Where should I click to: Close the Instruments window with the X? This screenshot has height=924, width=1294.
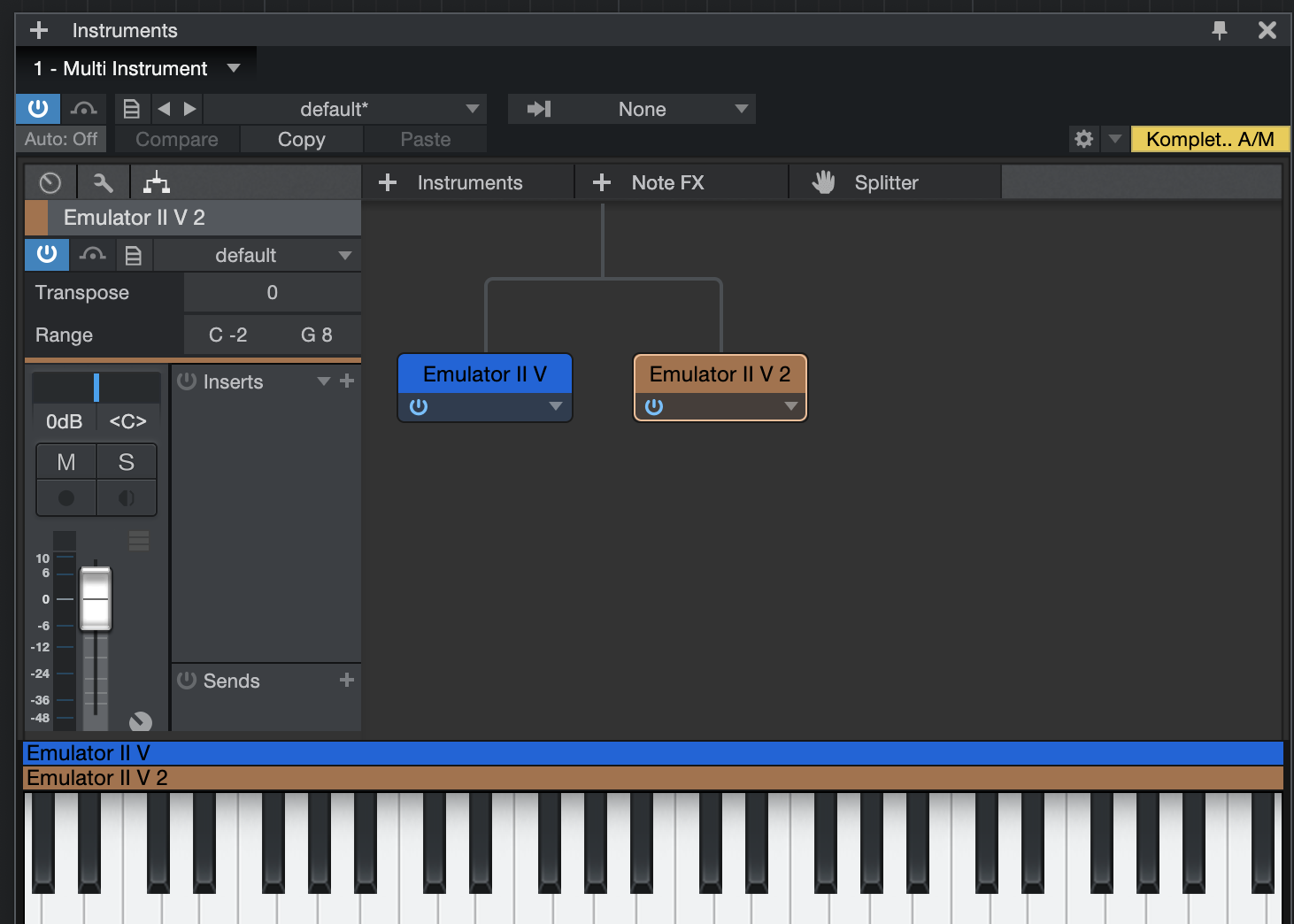click(1267, 30)
